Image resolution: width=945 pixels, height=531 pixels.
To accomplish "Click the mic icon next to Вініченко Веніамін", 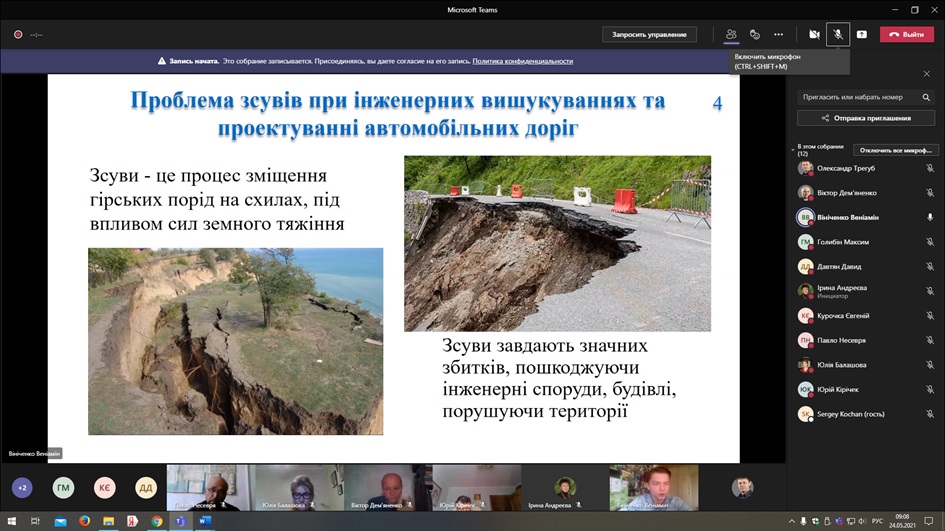I will (930, 217).
